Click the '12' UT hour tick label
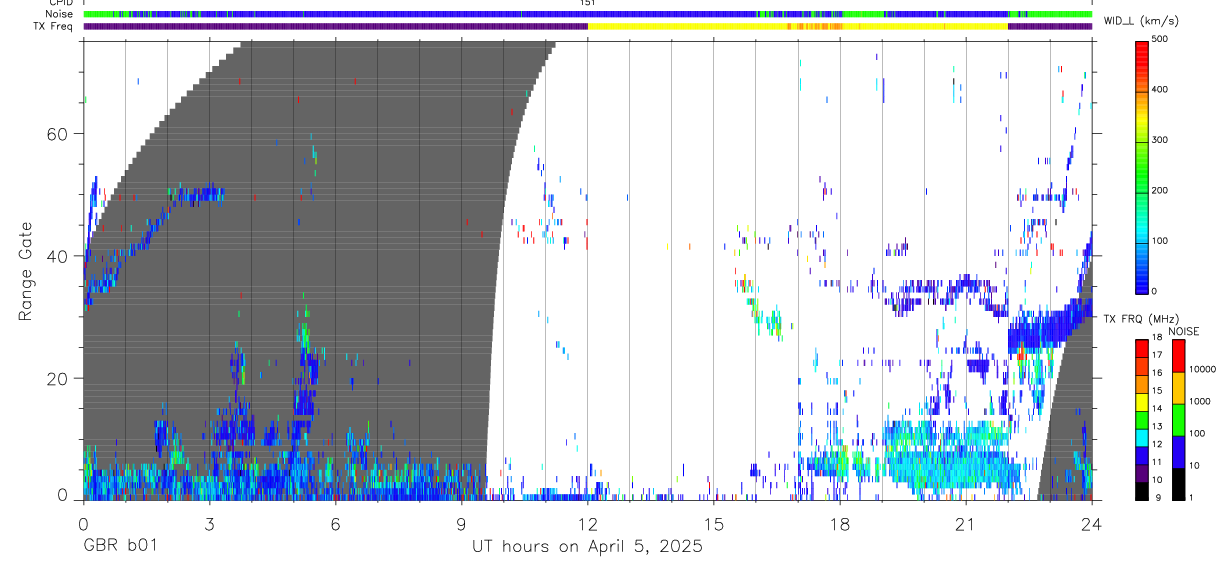Image resolution: width=1228 pixels, height=567 pixels. (x=587, y=524)
